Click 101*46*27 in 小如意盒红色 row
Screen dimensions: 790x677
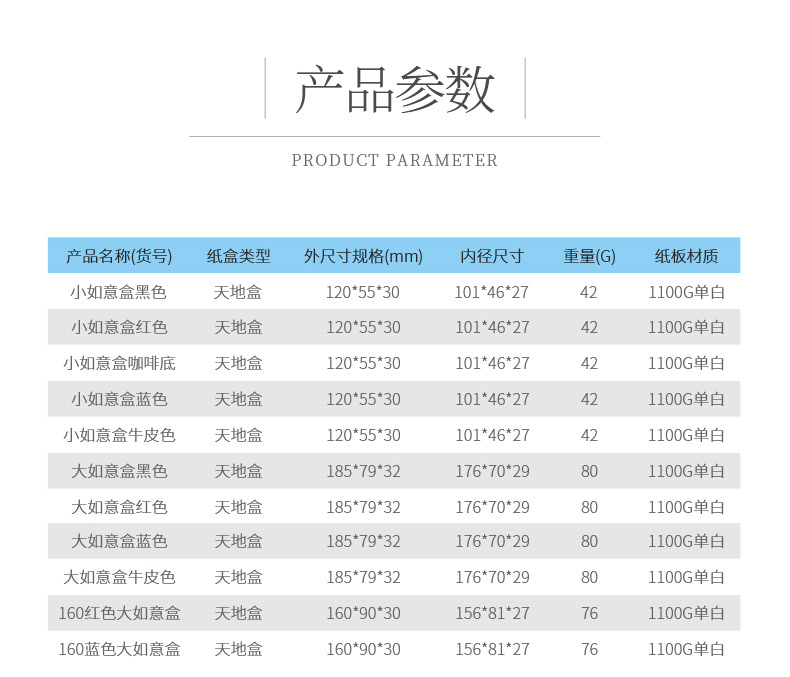tap(492, 327)
